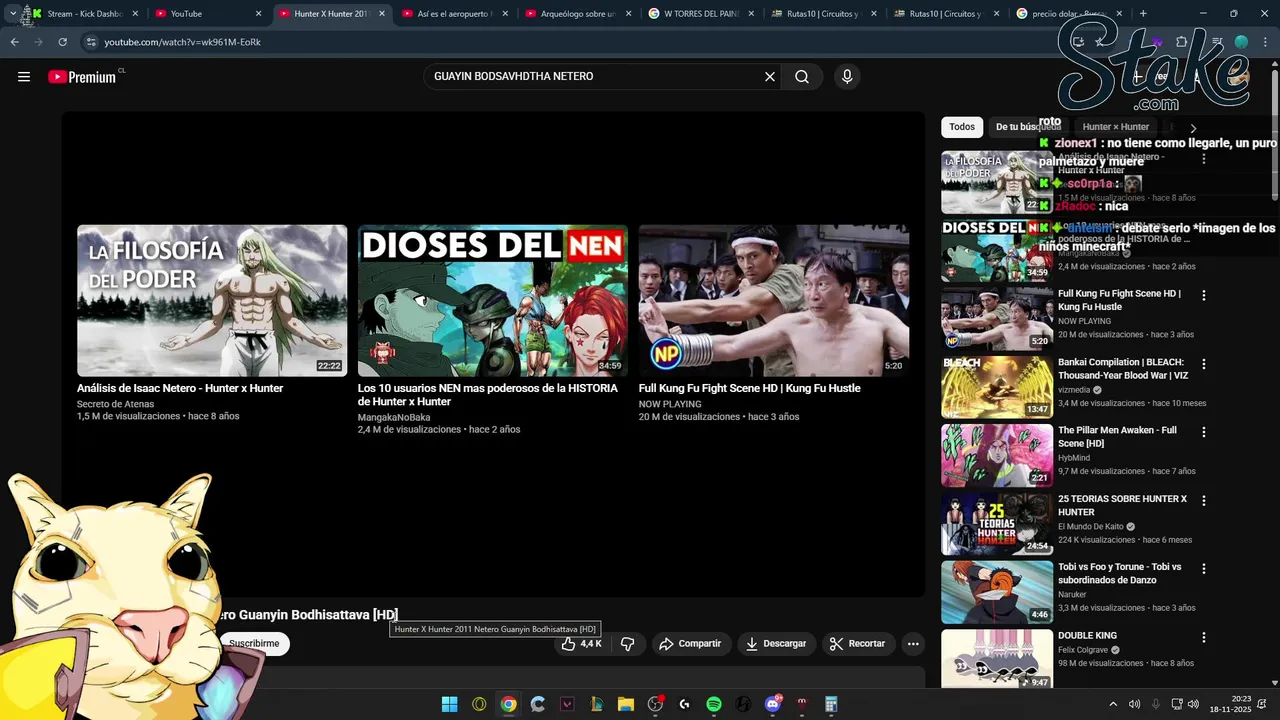Start voice search with the microphone icon

847,77
